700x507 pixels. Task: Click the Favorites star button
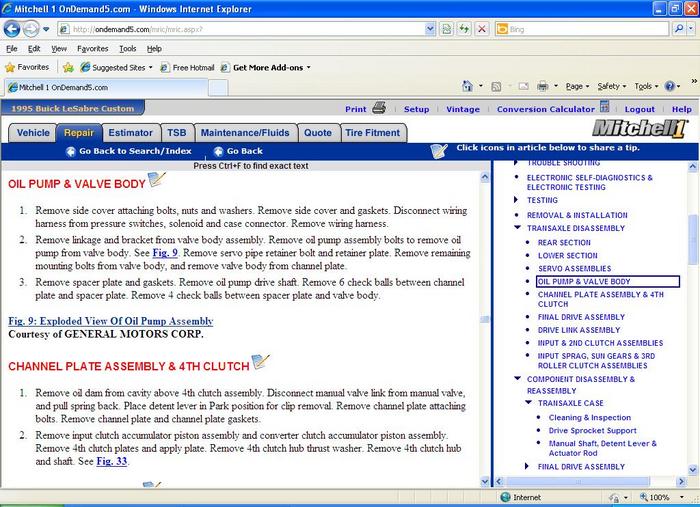(x=27, y=67)
